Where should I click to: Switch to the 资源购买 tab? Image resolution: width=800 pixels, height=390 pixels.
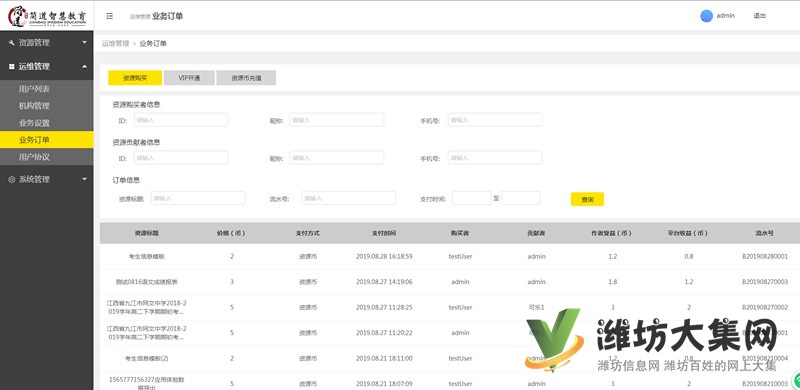point(135,78)
